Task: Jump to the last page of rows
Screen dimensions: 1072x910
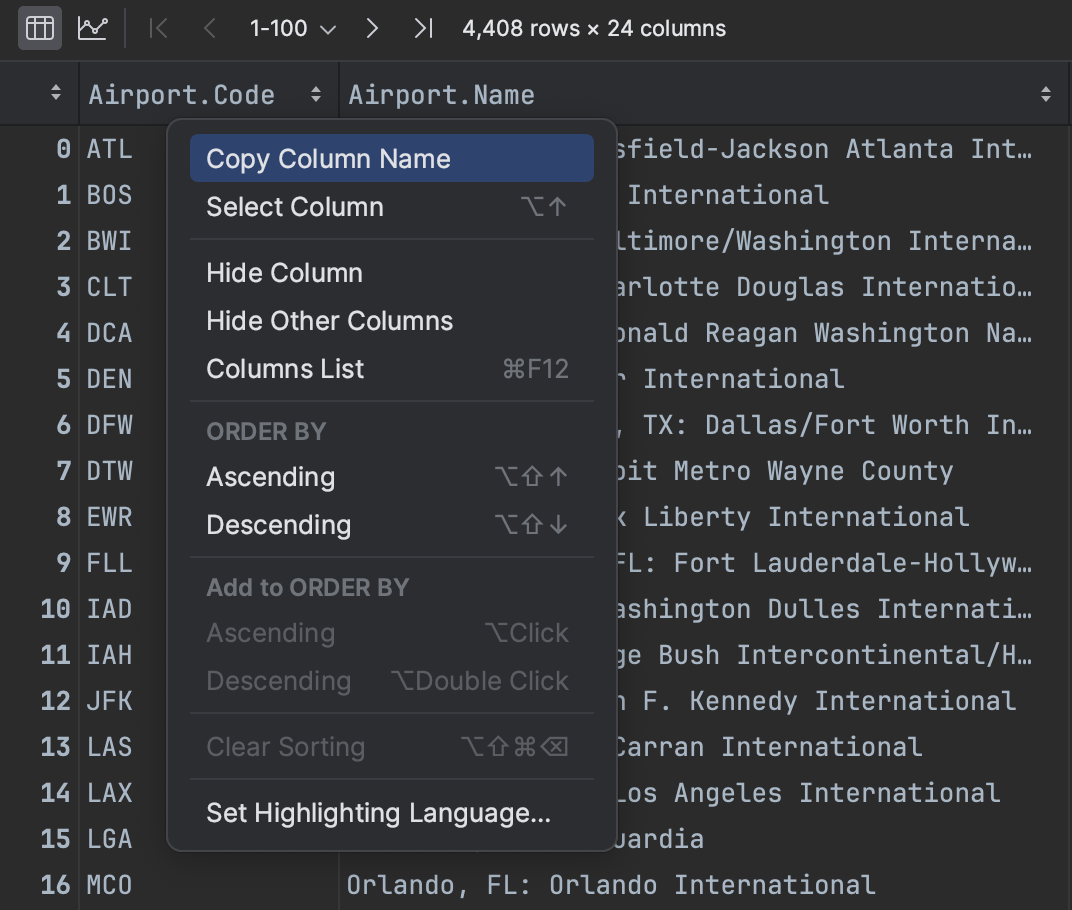Action: click(422, 29)
